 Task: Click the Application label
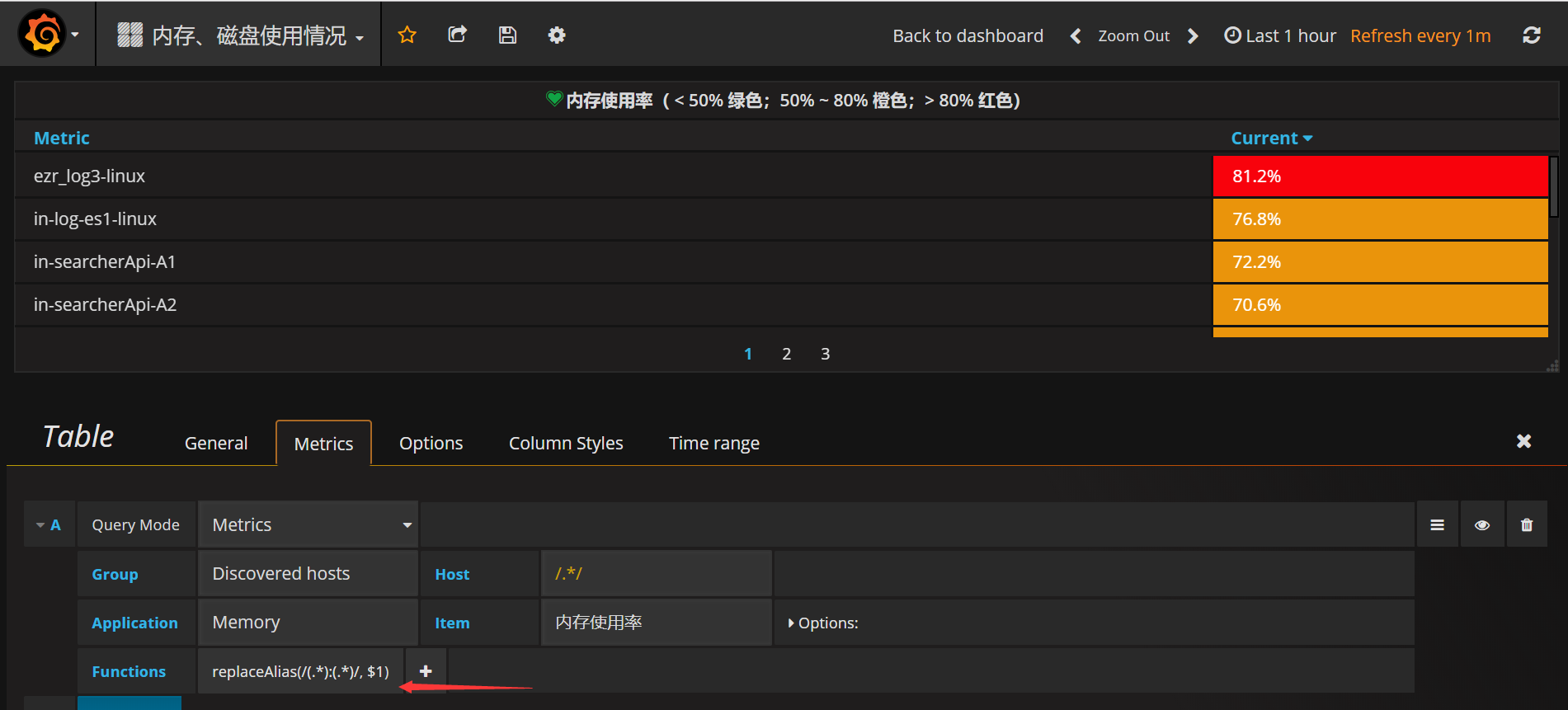(134, 623)
